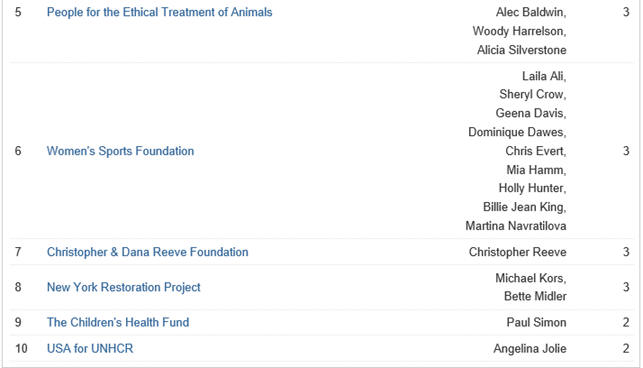Select Paul Simon celebrity cell
The image size is (643, 368).
(x=536, y=322)
